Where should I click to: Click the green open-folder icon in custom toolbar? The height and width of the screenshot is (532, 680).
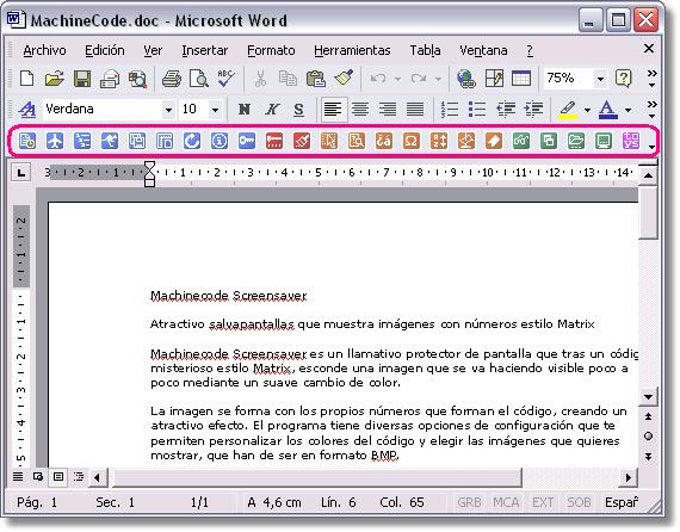tap(576, 141)
